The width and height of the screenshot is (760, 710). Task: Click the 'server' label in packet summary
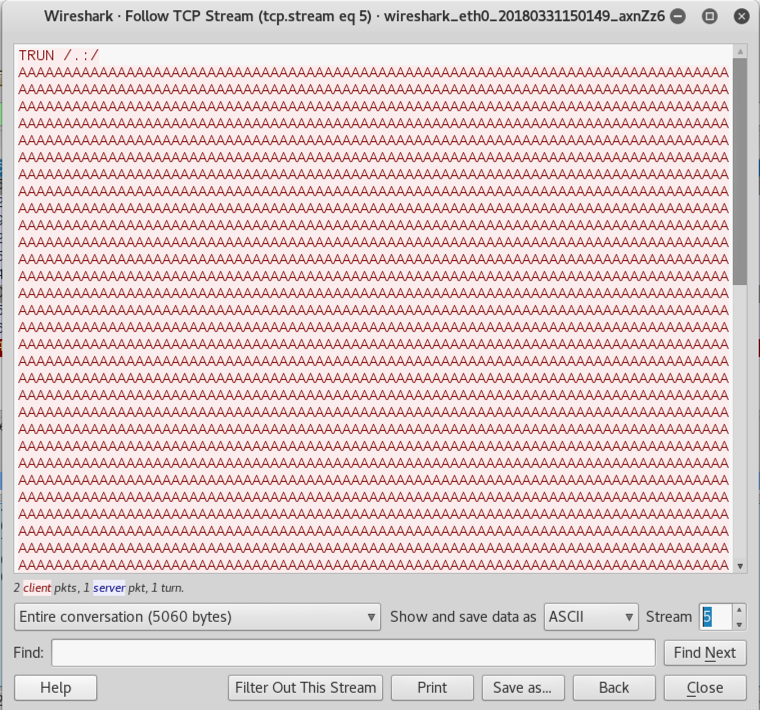[109, 588]
